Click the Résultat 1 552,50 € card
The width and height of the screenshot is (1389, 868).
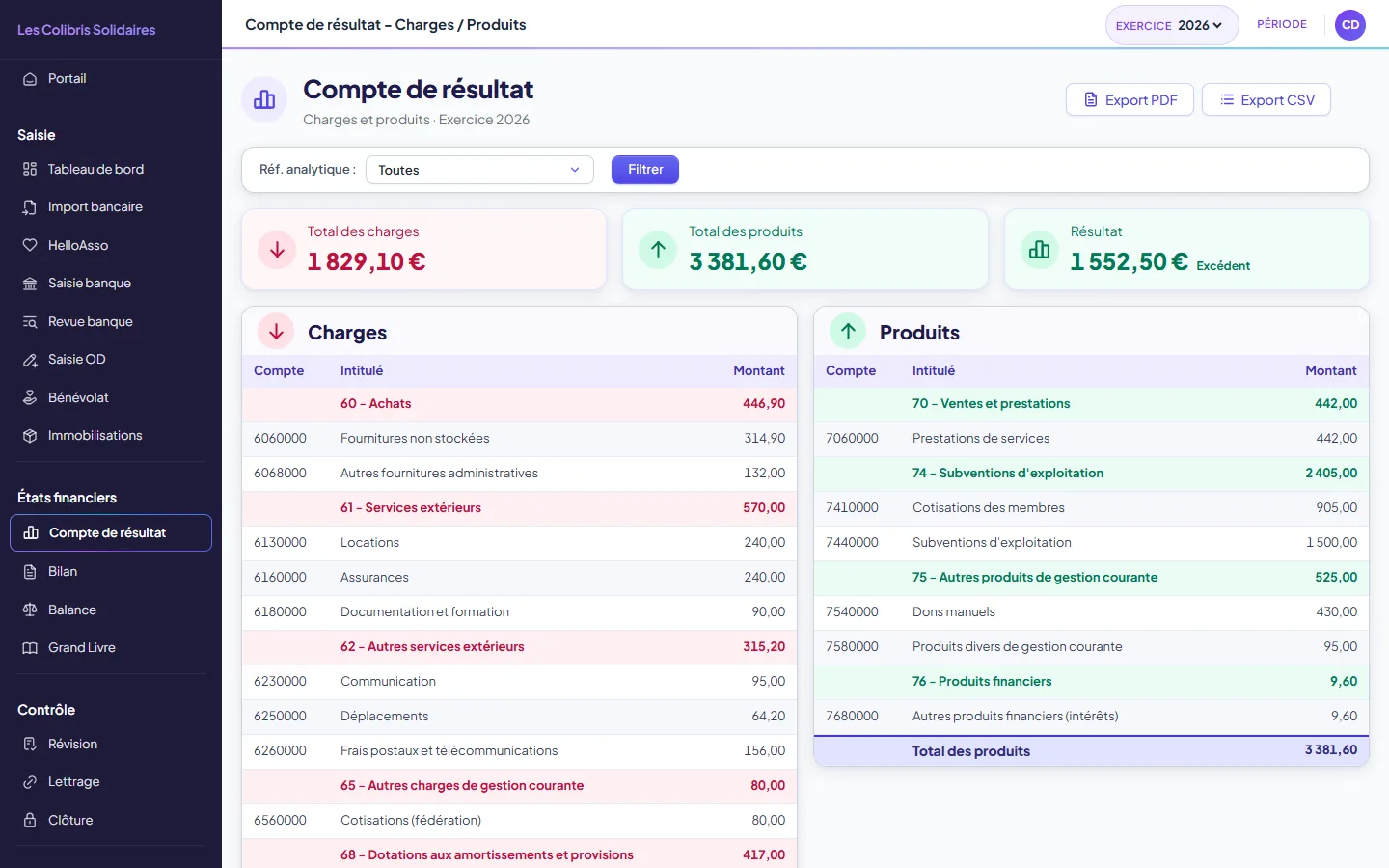point(1186,250)
